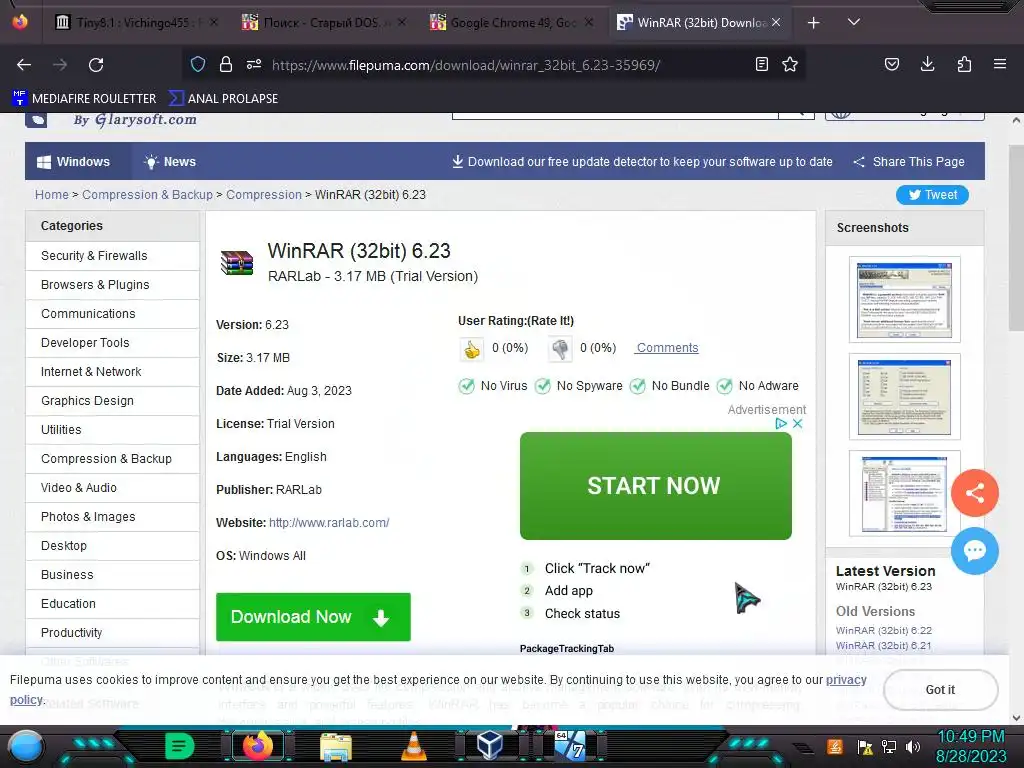The width and height of the screenshot is (1024, 768).
Task: Open WinRAR (32bit) 6.22 old version
Action: 884,630
